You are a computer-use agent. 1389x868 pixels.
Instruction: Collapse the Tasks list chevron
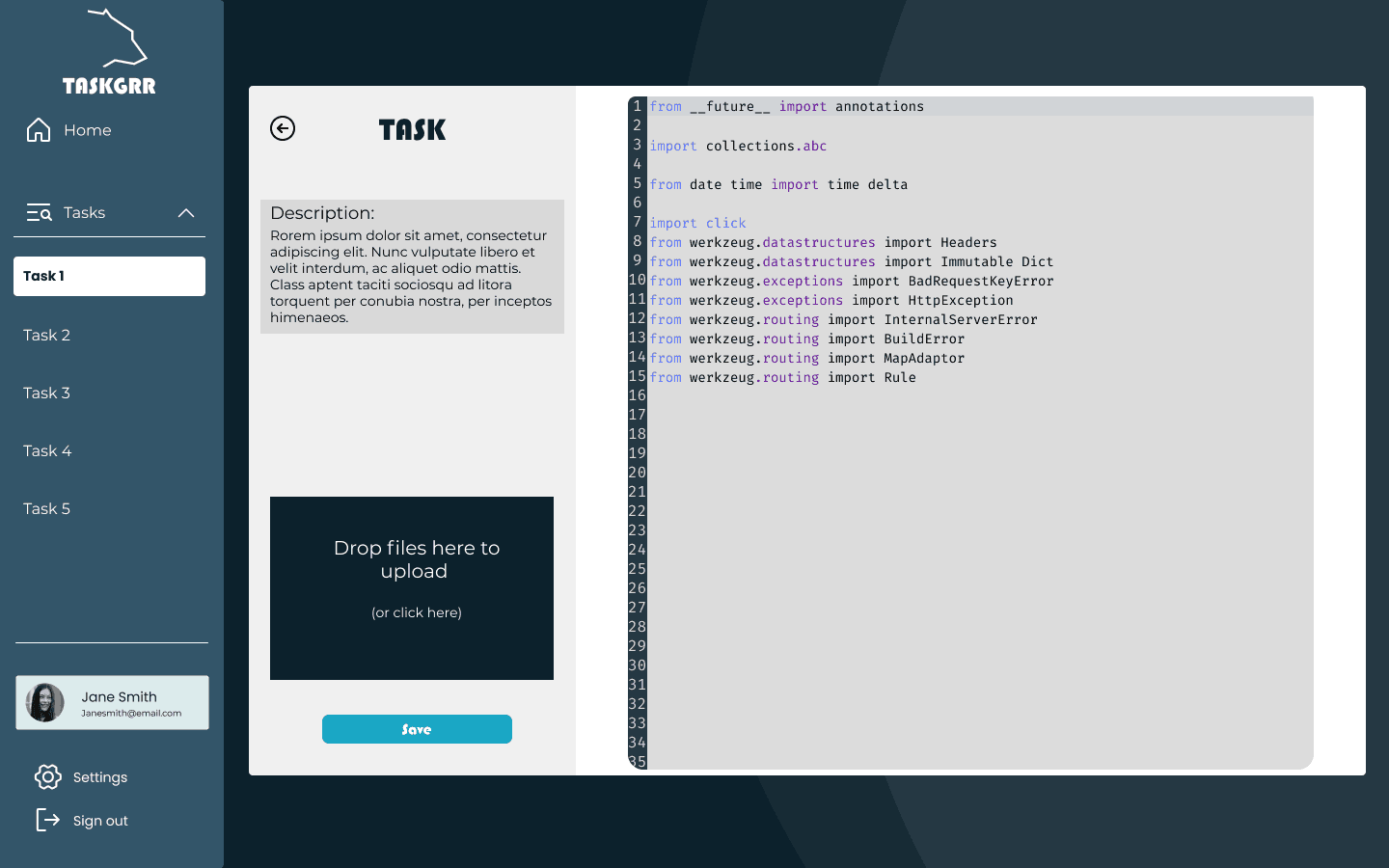click(186, 213)
